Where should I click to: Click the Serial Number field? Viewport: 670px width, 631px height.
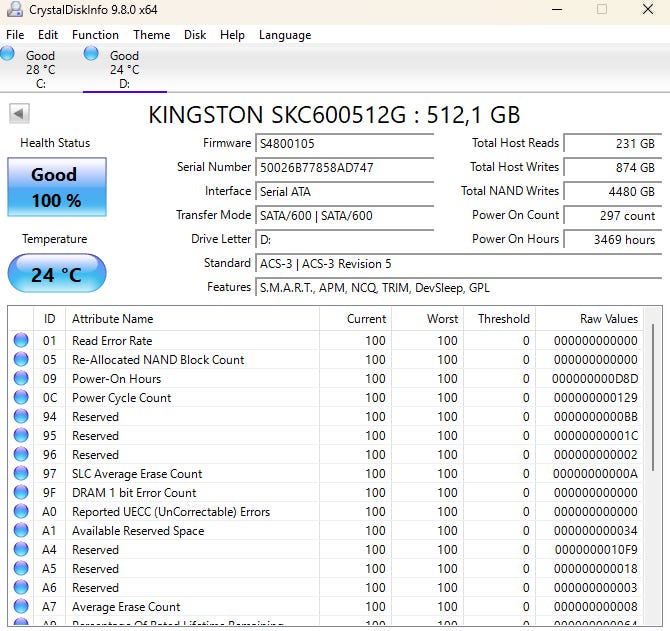click(x=345, y=168)
